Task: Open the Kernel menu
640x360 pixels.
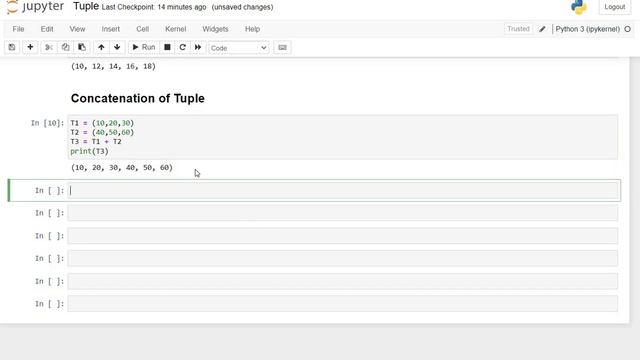Action: coord(176,29)
